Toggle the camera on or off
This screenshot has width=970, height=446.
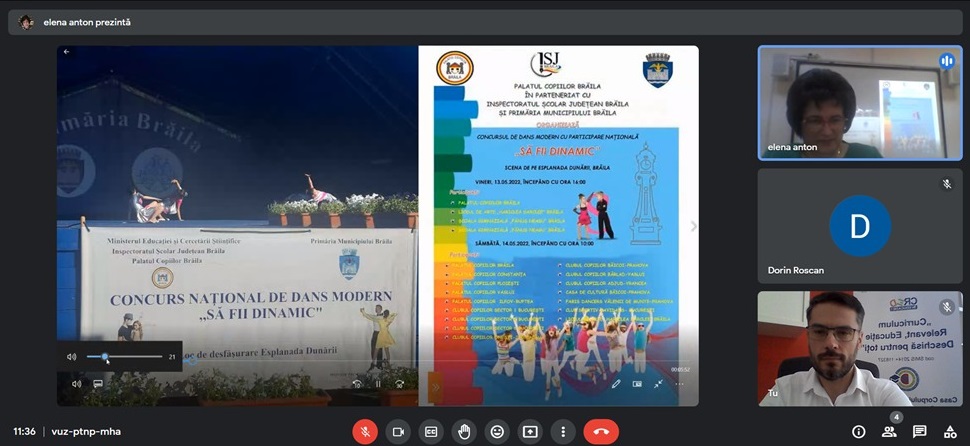(x=399, y=431)
